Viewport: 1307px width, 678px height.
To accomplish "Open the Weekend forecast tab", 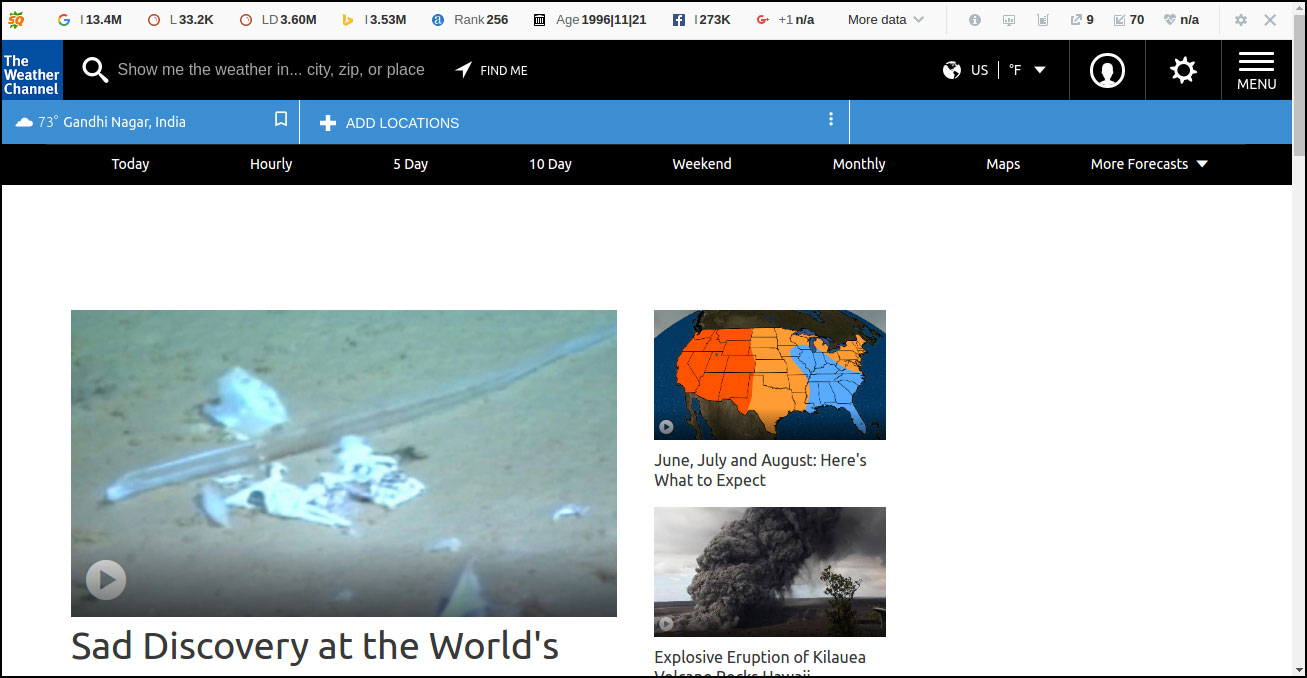I will [x=702, y=164].
